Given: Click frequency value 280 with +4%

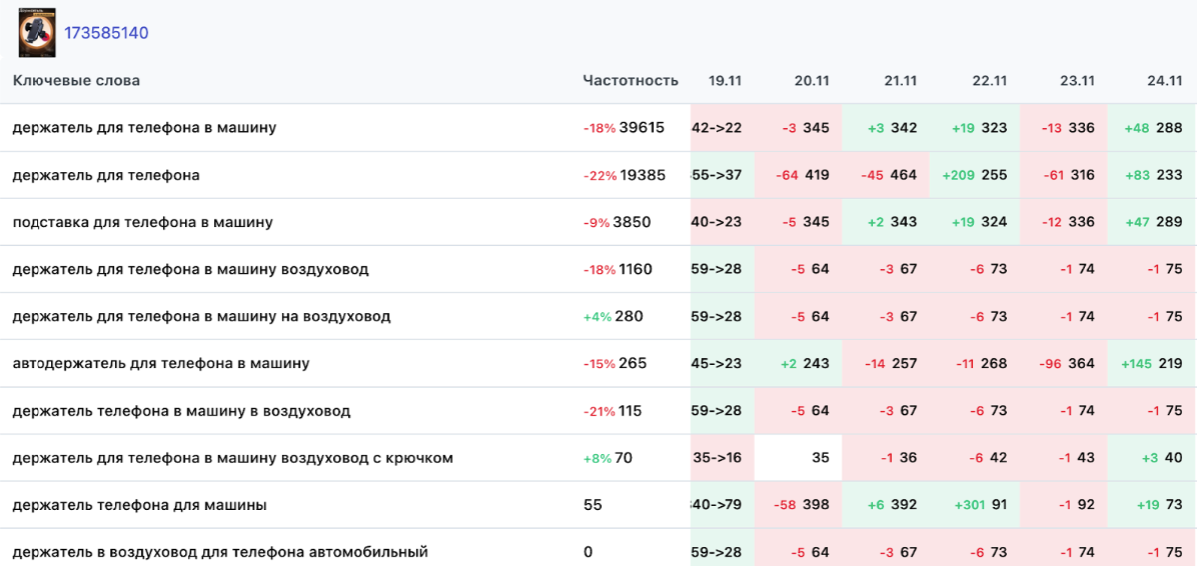Looking at the screenshot, I should tap(629, 316).
